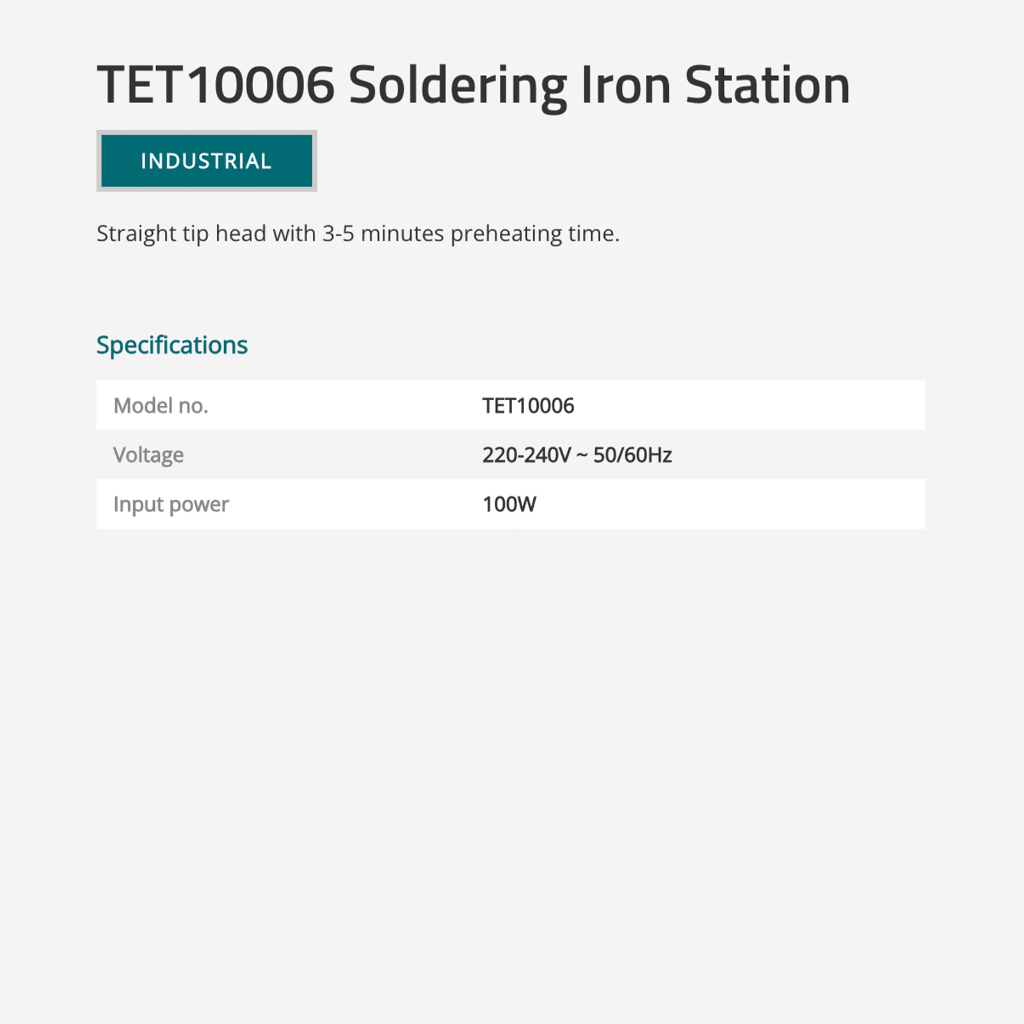Click the word power in Input power
Image resolution: width=1024 pixels, height=1024 pixels.
pos(201,505)
